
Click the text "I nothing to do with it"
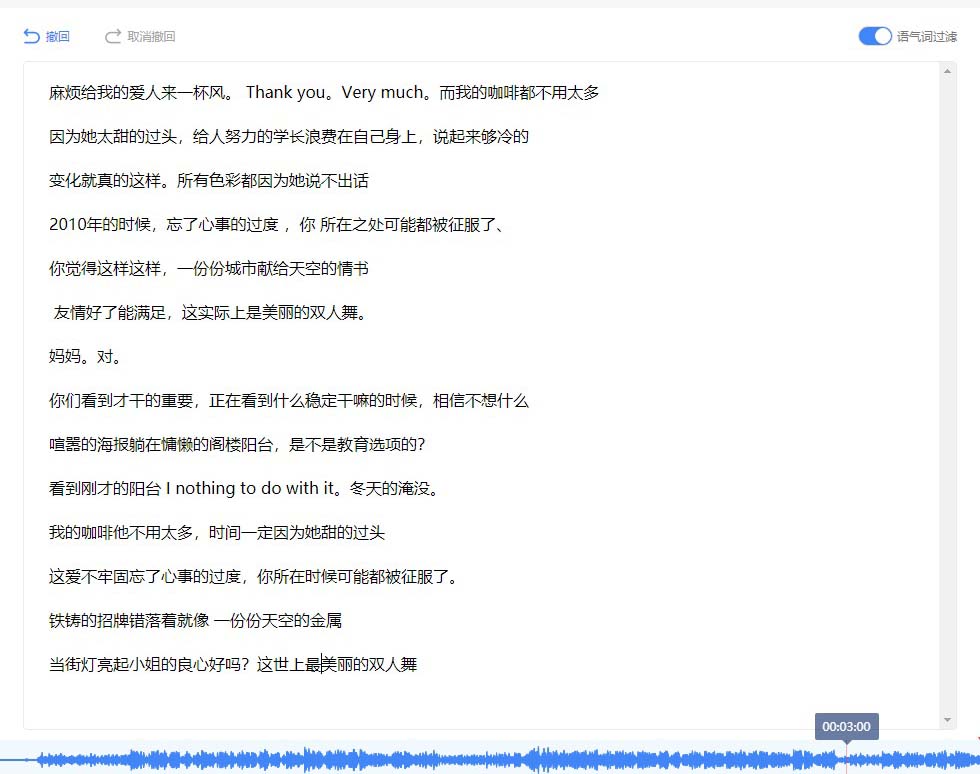click(249, 489)
